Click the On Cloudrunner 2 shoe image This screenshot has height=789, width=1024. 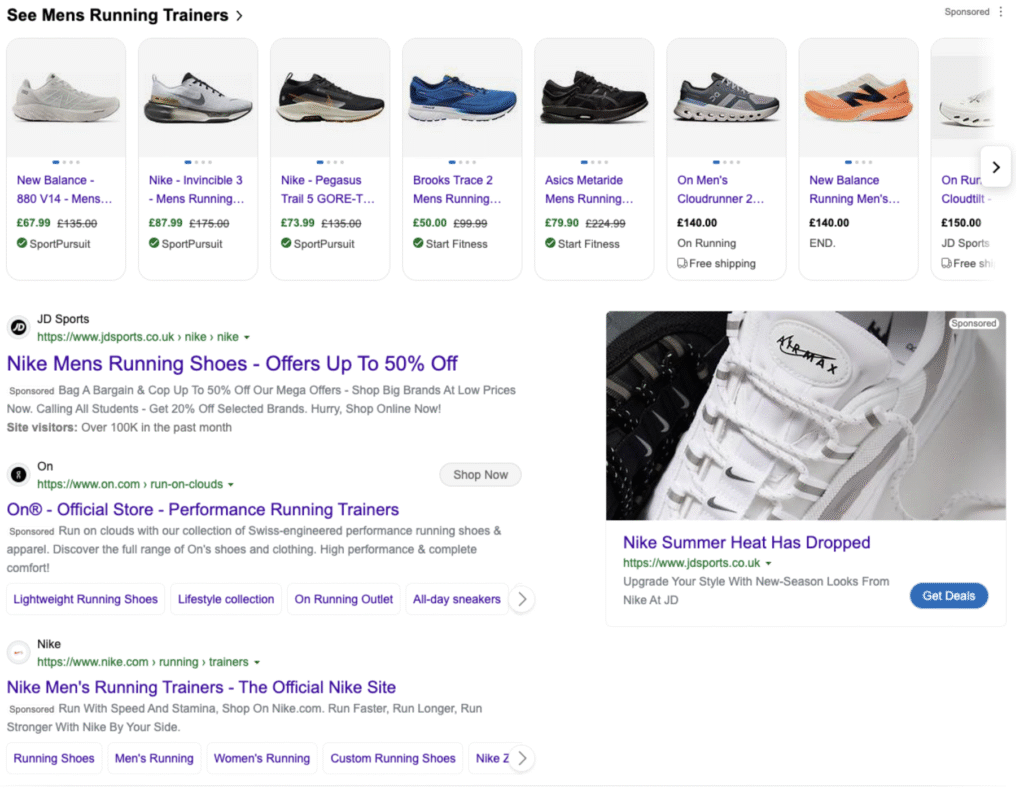coord(726,98)
